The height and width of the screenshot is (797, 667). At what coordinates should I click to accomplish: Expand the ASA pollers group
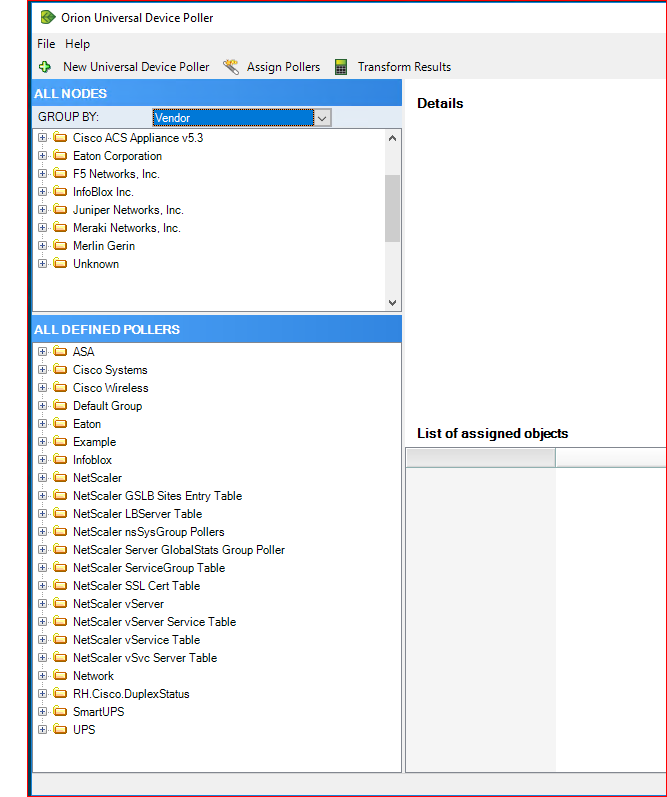click(42, 351)
